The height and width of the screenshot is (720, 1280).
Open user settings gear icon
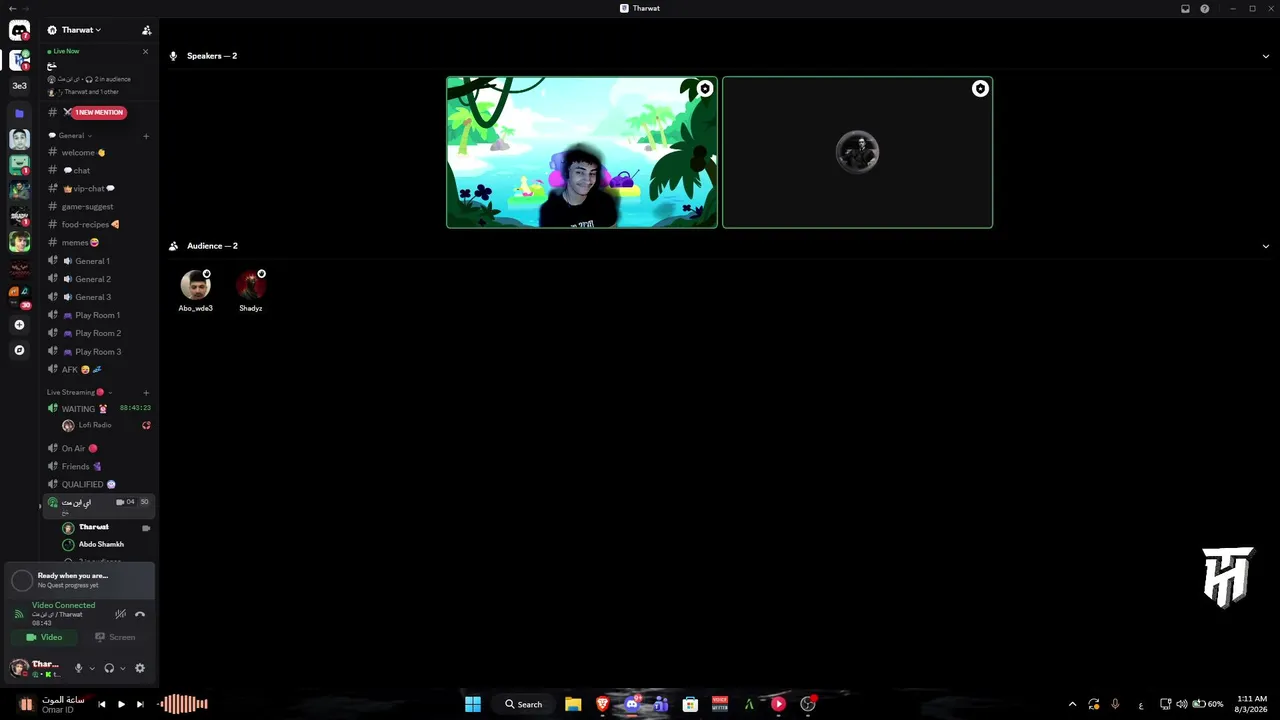[x=140, y=668]
